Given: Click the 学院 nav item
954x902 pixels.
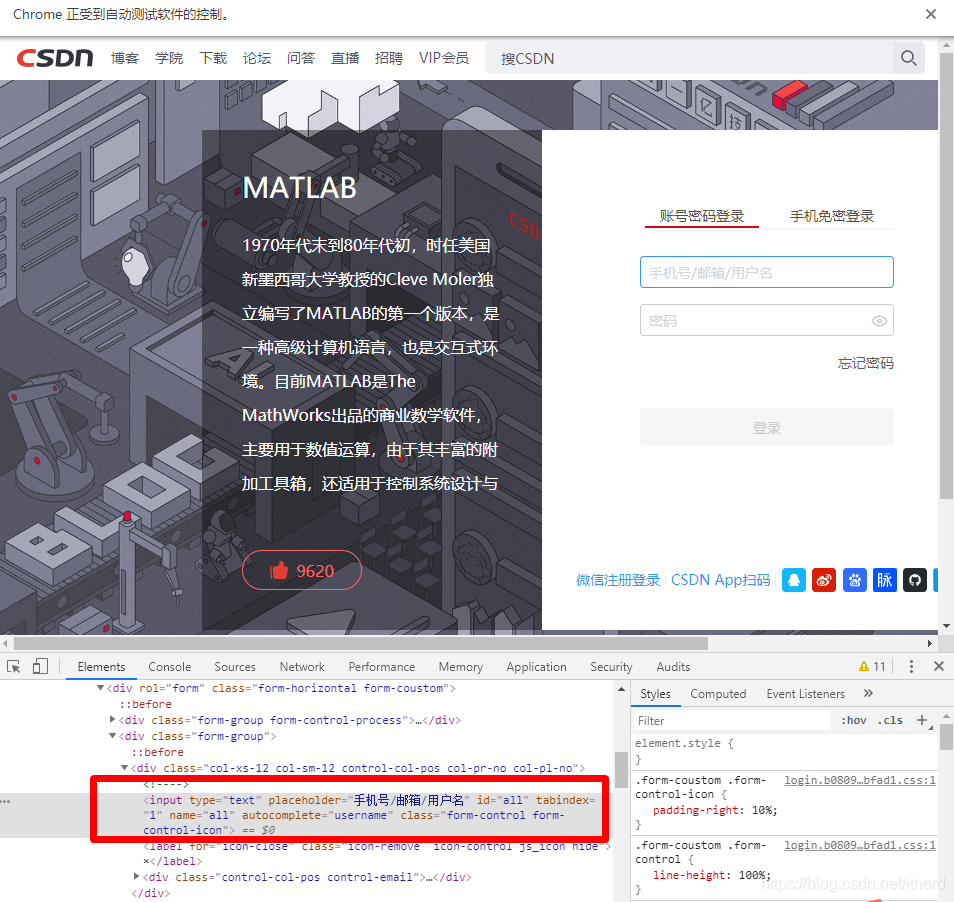Looking at the screenshot, I should [169, 58].
